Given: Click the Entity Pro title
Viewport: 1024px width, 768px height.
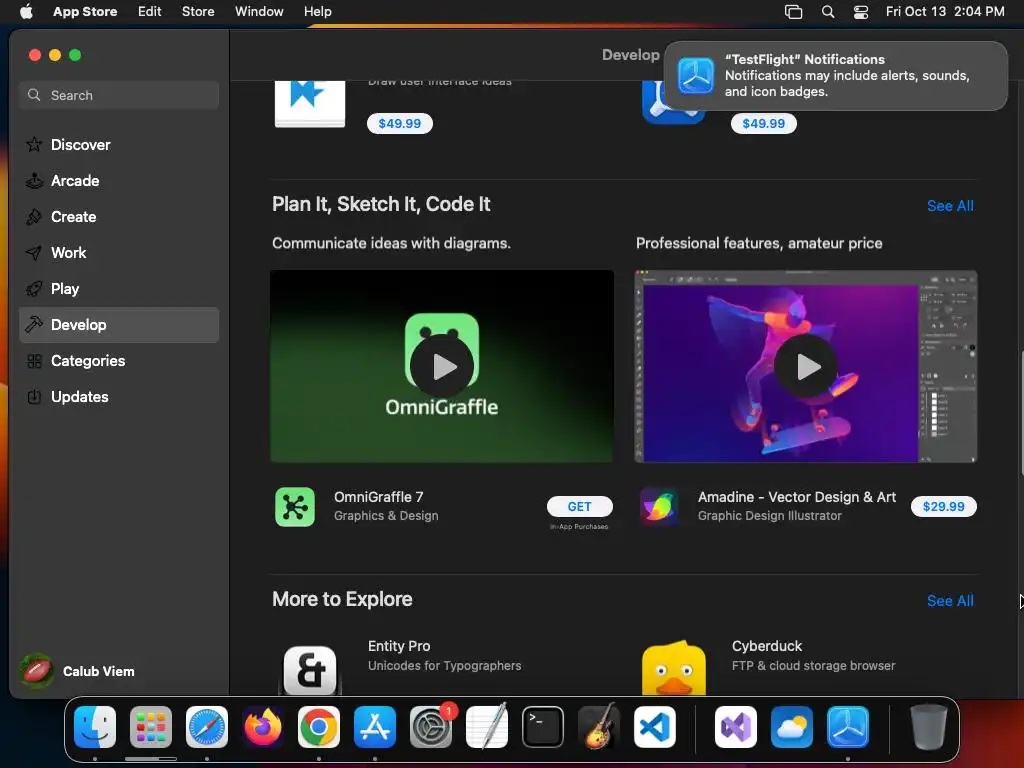Looking at the screenshot, I should [398, 646].
